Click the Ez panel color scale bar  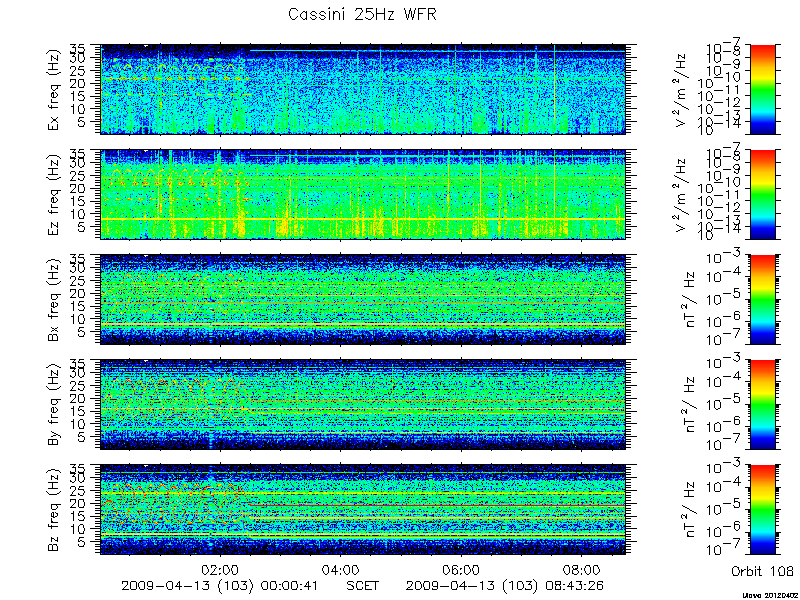tap(762, 194)
